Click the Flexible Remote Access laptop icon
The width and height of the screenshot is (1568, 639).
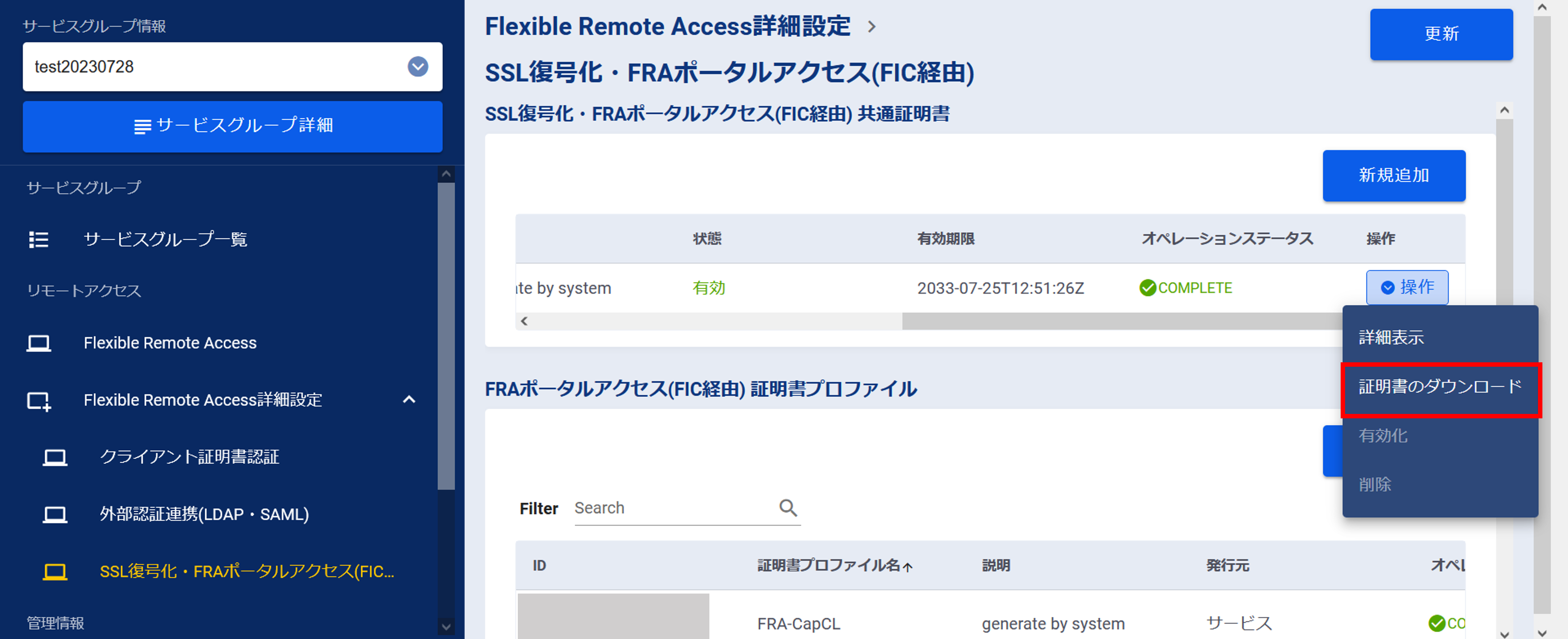(x=38, y=343)
